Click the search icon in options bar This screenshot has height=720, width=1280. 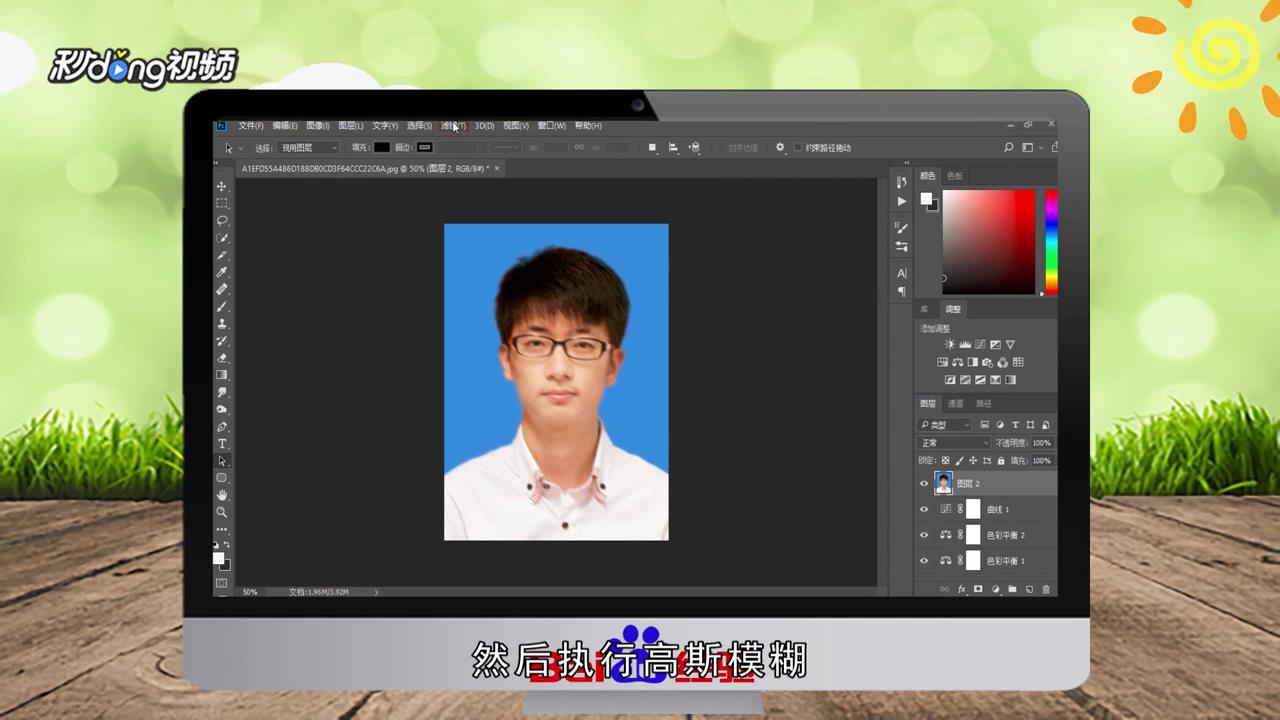tap(1008, 147)
